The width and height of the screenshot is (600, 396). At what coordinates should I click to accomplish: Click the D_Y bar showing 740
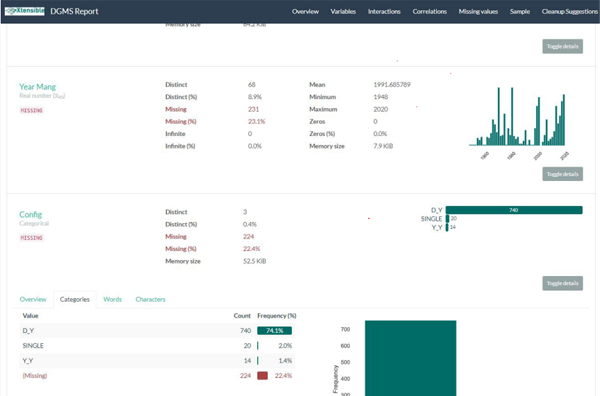(x=514, y=210)
